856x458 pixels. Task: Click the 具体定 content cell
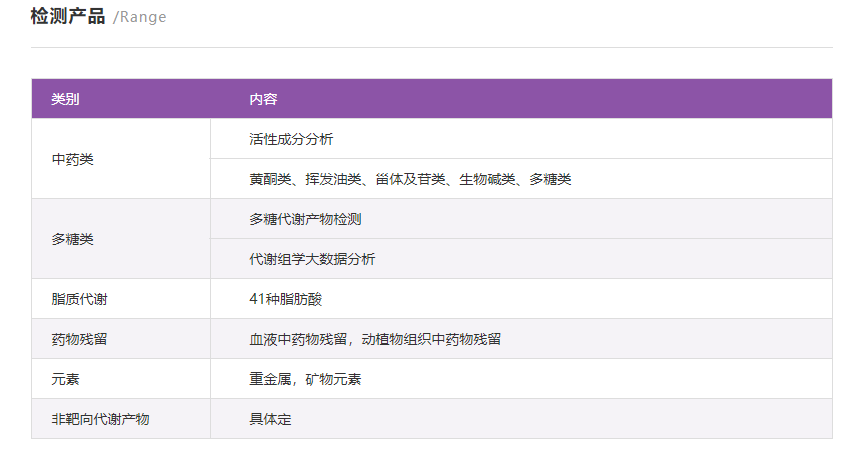(x=270, y=419)
